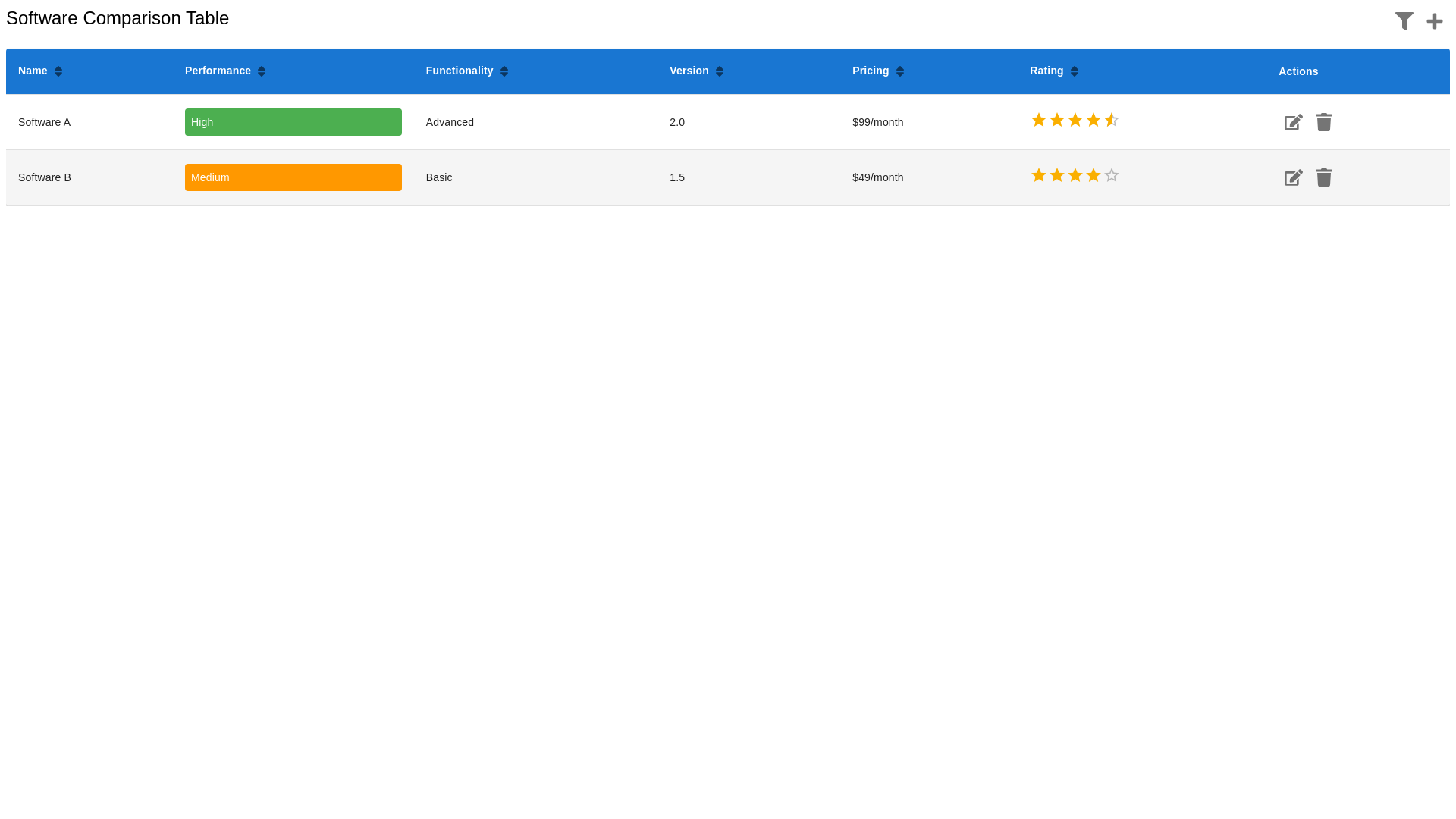Viewport: 1456px width, 819px height.
Task: Click the Actions column header
Action: coord(1298,71)
